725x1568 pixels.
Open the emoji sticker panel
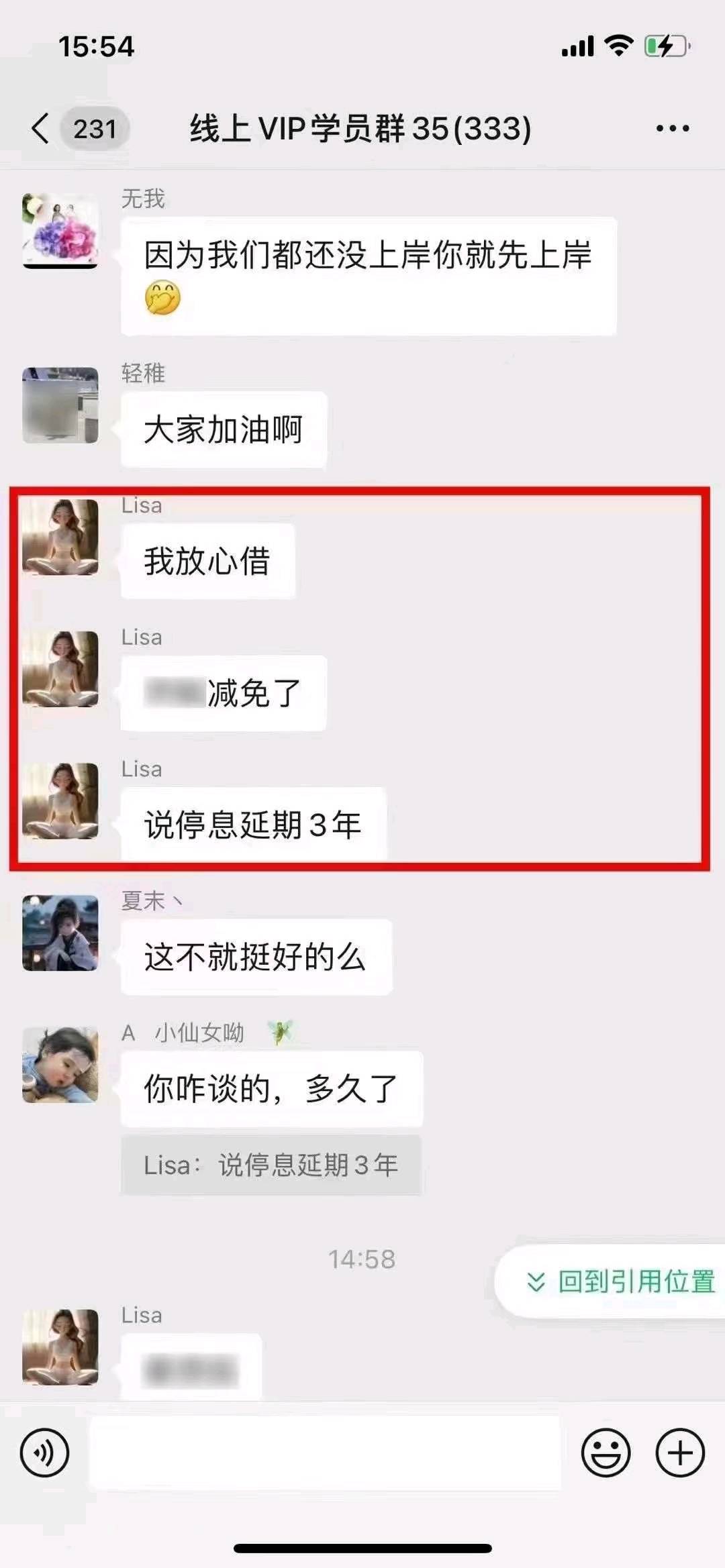click(606, 1453)
